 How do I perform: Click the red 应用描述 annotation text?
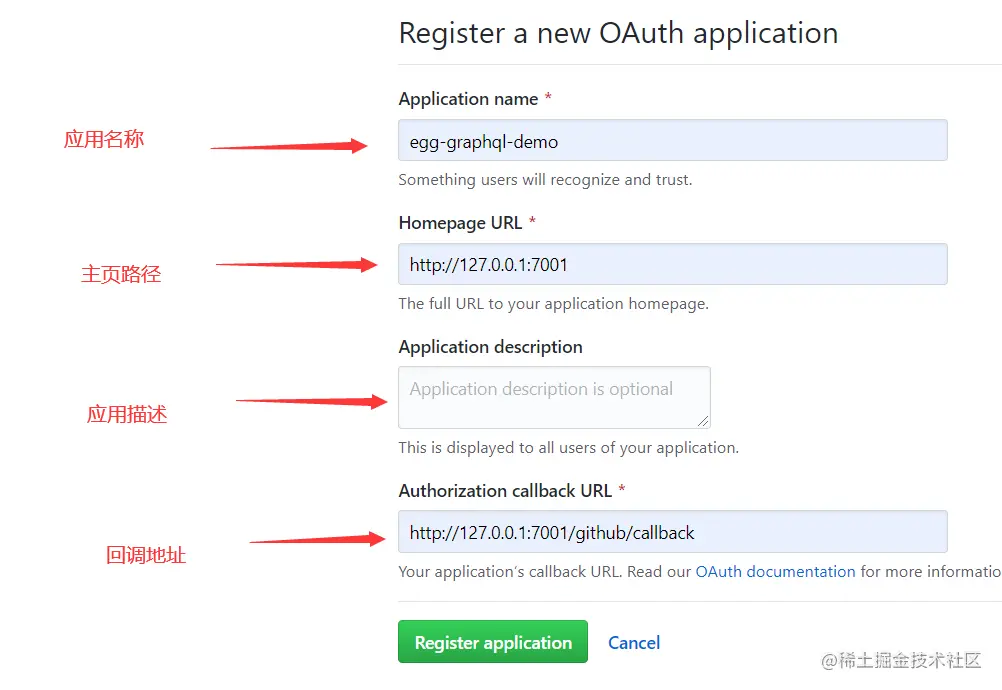click(x=127, y=414)
